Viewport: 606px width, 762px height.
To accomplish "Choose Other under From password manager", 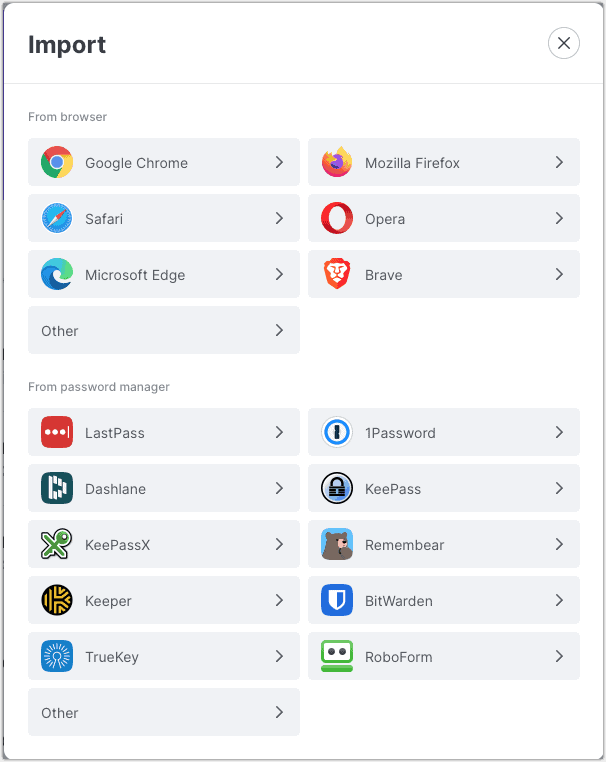I will (164, 712).
